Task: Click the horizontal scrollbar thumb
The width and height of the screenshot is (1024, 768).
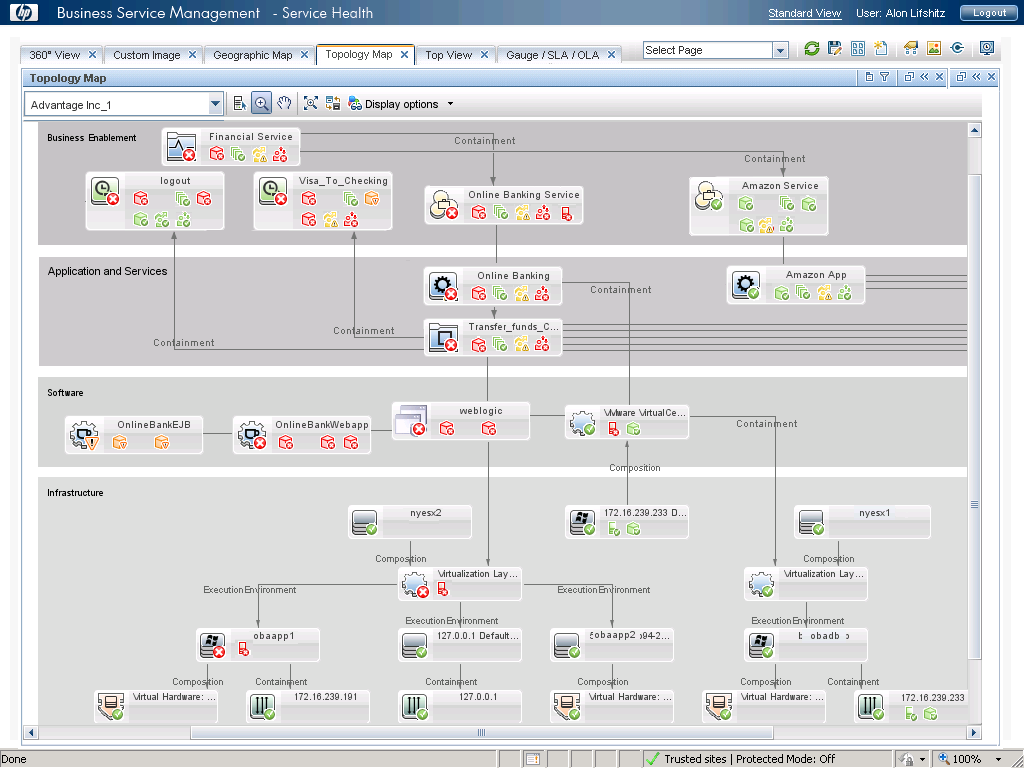Action: pyautogui.click(x=481, y=732)
